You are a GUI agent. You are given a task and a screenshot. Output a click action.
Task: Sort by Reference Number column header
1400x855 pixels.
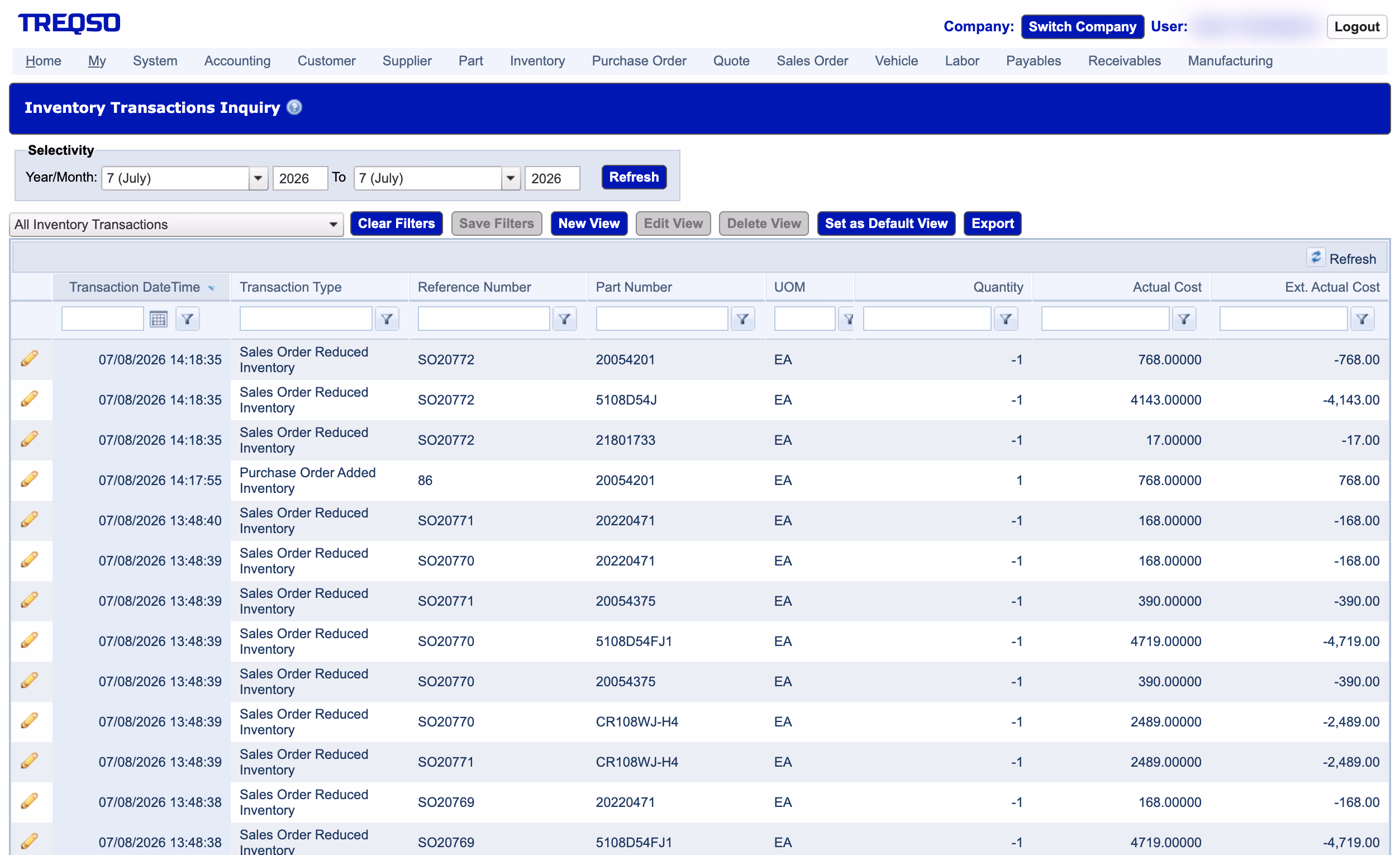(474, 287)
